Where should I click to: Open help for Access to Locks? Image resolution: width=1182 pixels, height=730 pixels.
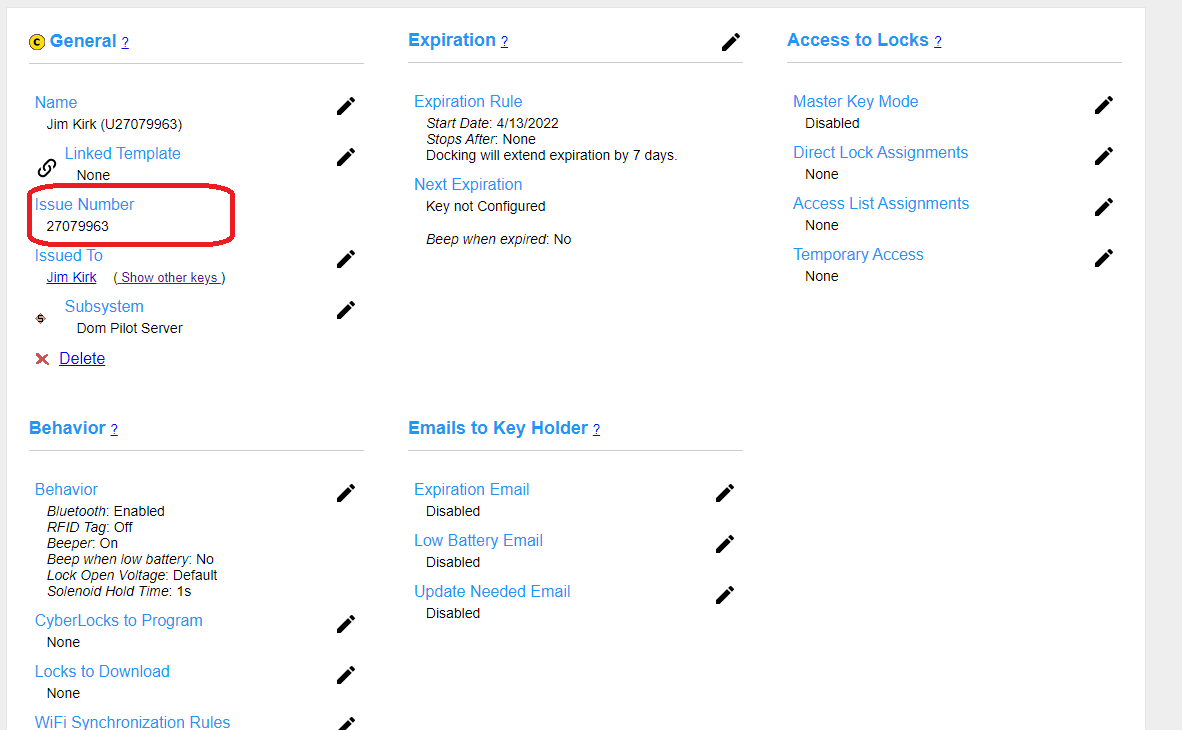937,42
